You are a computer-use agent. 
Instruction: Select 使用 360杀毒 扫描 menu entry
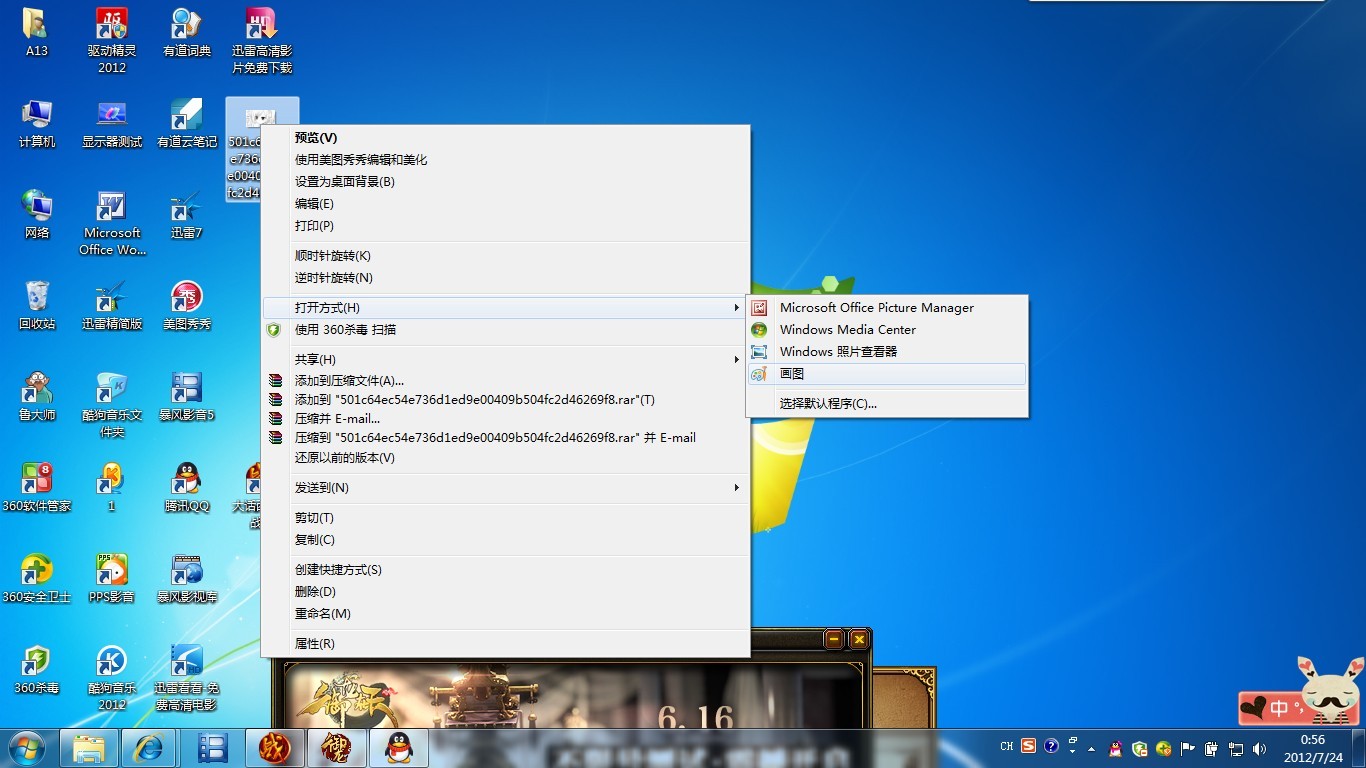(505, 329)
